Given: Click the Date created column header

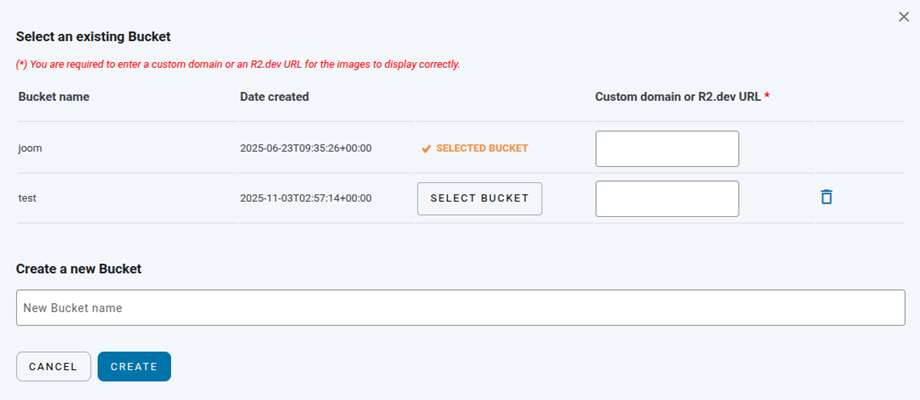Looking at the screenshot, I should point(274,97).
